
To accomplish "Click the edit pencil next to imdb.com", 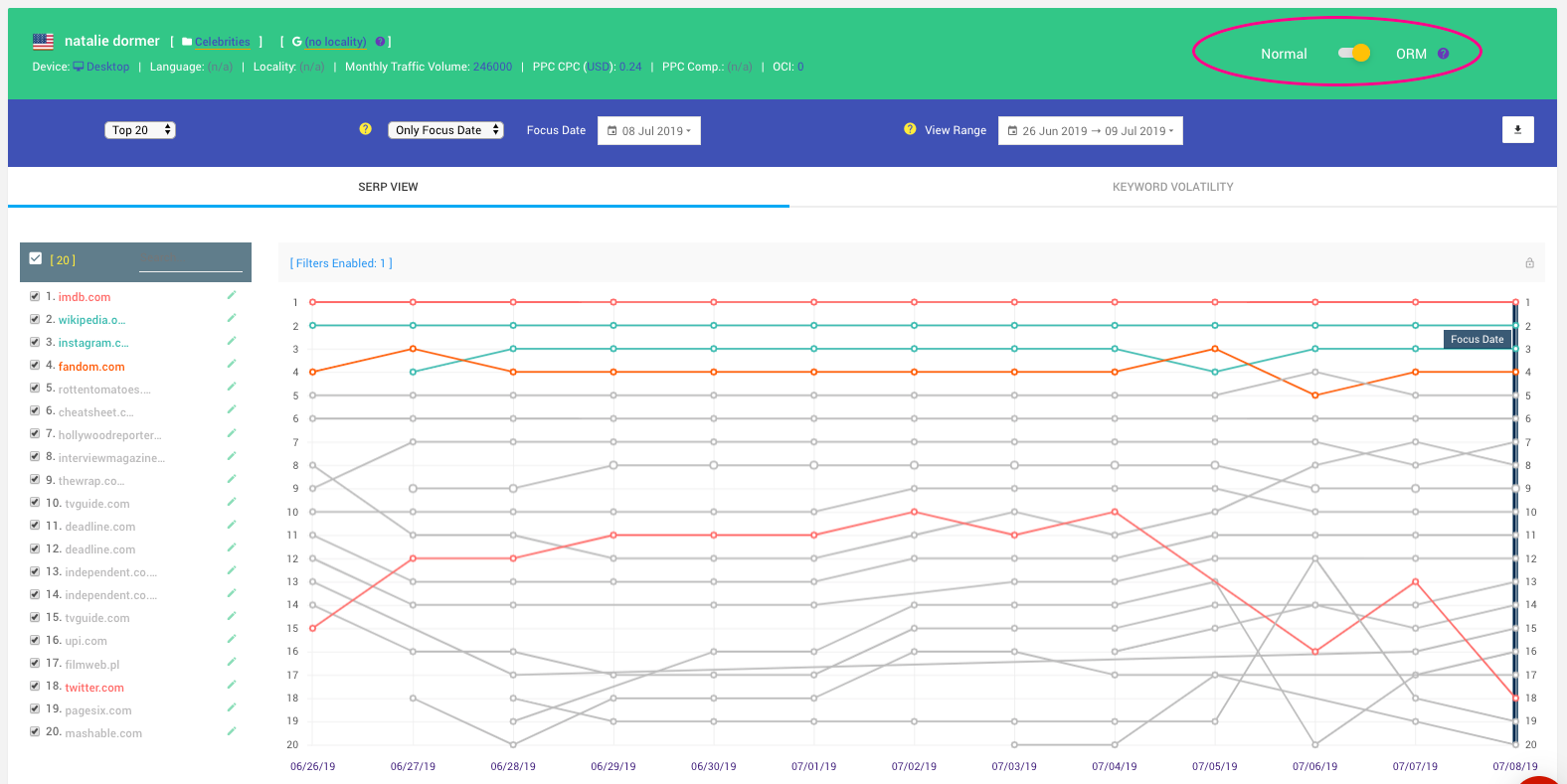I will (x=232, y=295).
